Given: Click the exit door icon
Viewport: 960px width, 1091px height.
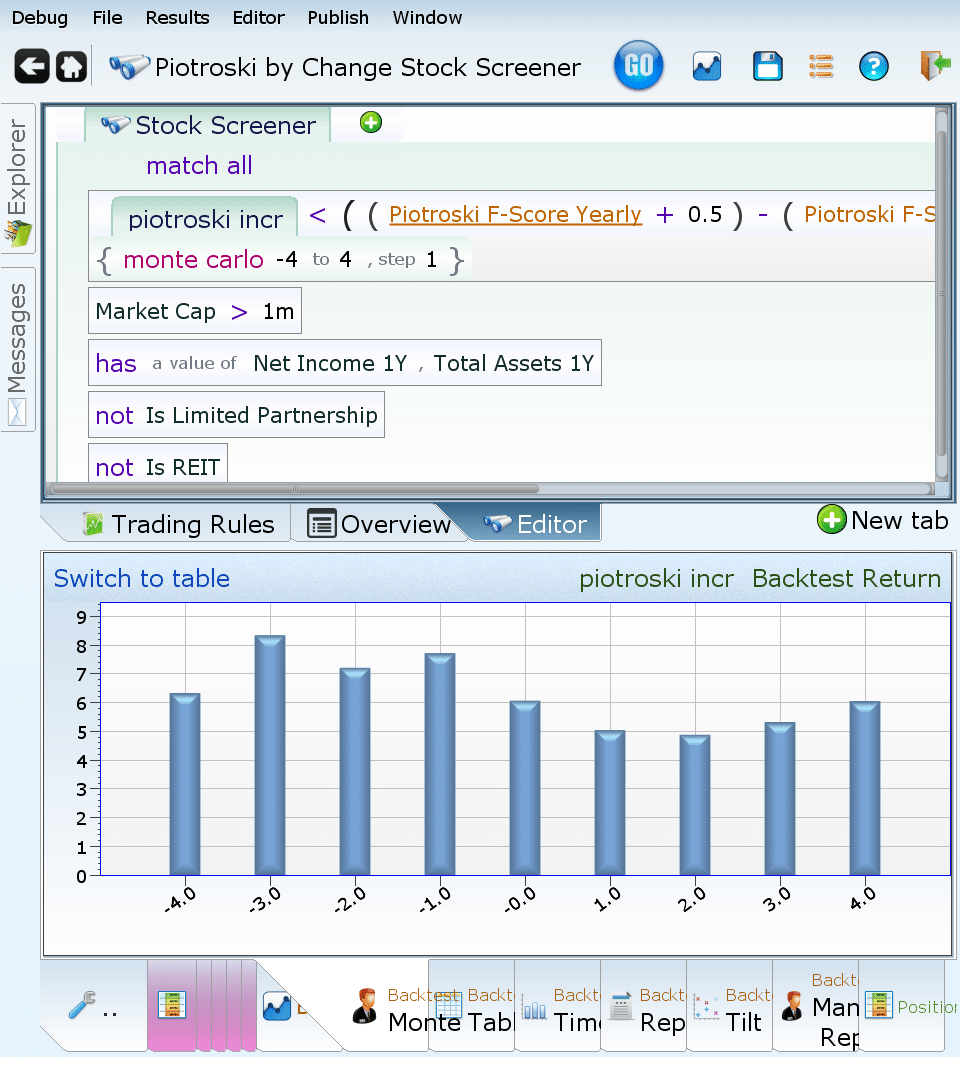Looking at the screenshot, I should click(x=935, y=67).
